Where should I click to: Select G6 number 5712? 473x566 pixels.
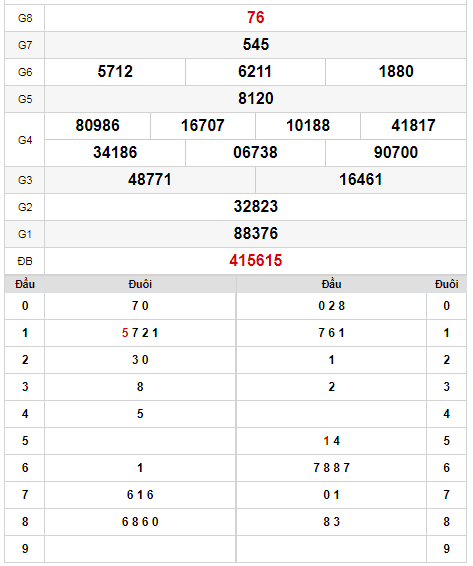[x=115, y=71]
